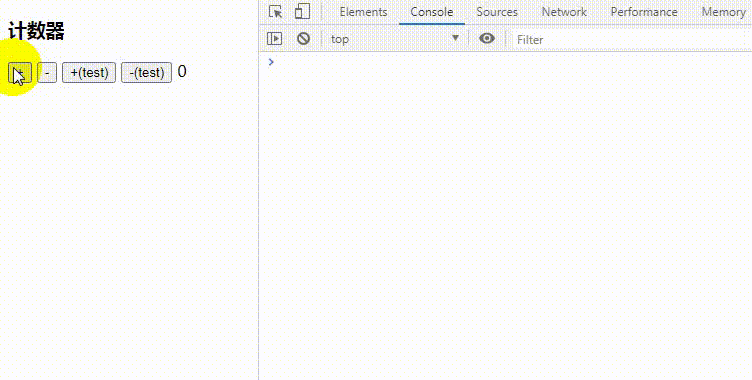Click the +(test) button
752x380 pixels.
pyautogui.click(x=89, y=73)
